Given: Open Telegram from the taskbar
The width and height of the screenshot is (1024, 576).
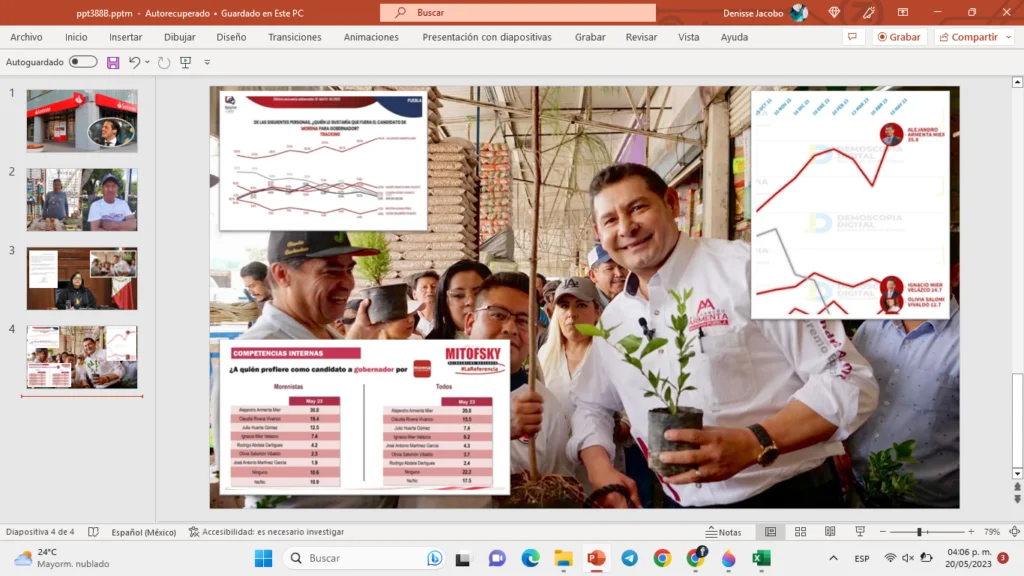Looking at the screenshot, I should tap(630, 558).
